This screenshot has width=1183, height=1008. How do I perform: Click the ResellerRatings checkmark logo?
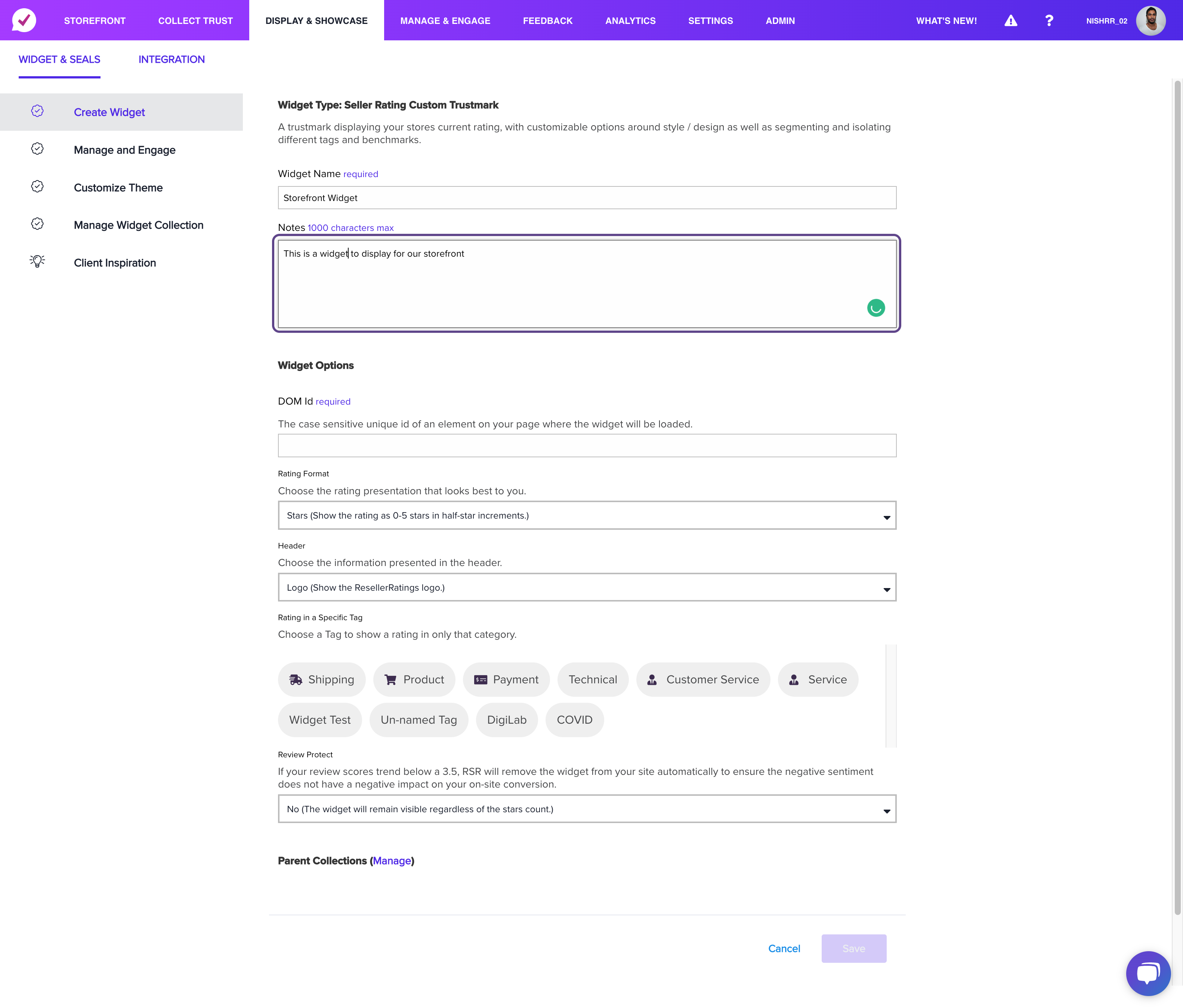24,20
